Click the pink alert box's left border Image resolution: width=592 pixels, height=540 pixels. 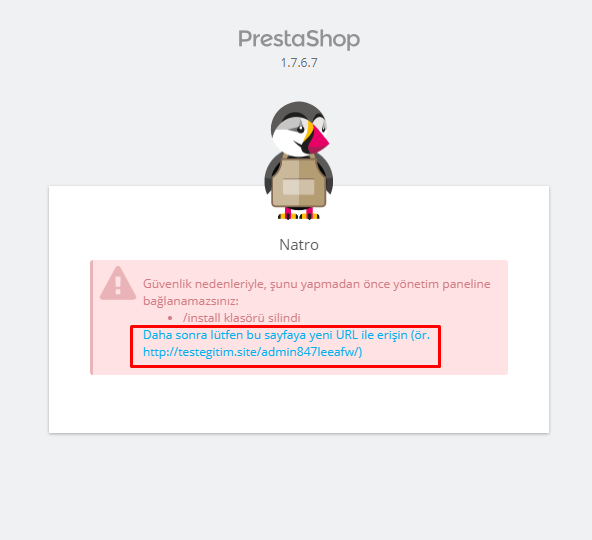point(91,317)
